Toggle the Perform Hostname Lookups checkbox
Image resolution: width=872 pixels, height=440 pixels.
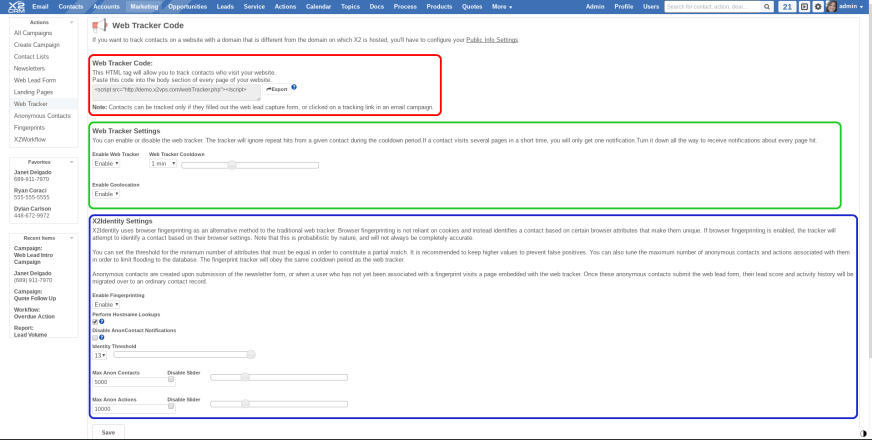click(95, 322)
